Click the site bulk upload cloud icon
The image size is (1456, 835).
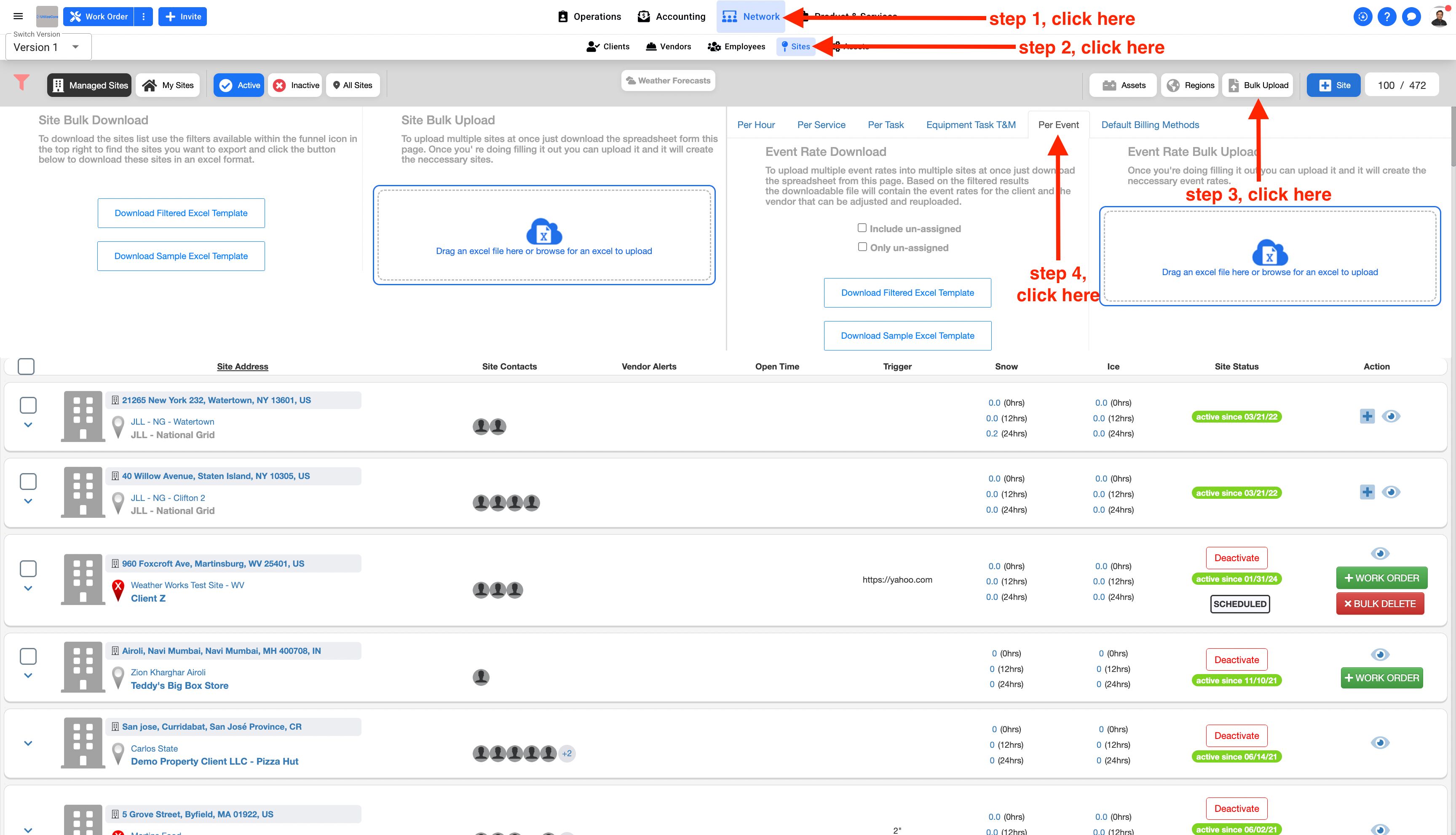click(x=543, y=232)
